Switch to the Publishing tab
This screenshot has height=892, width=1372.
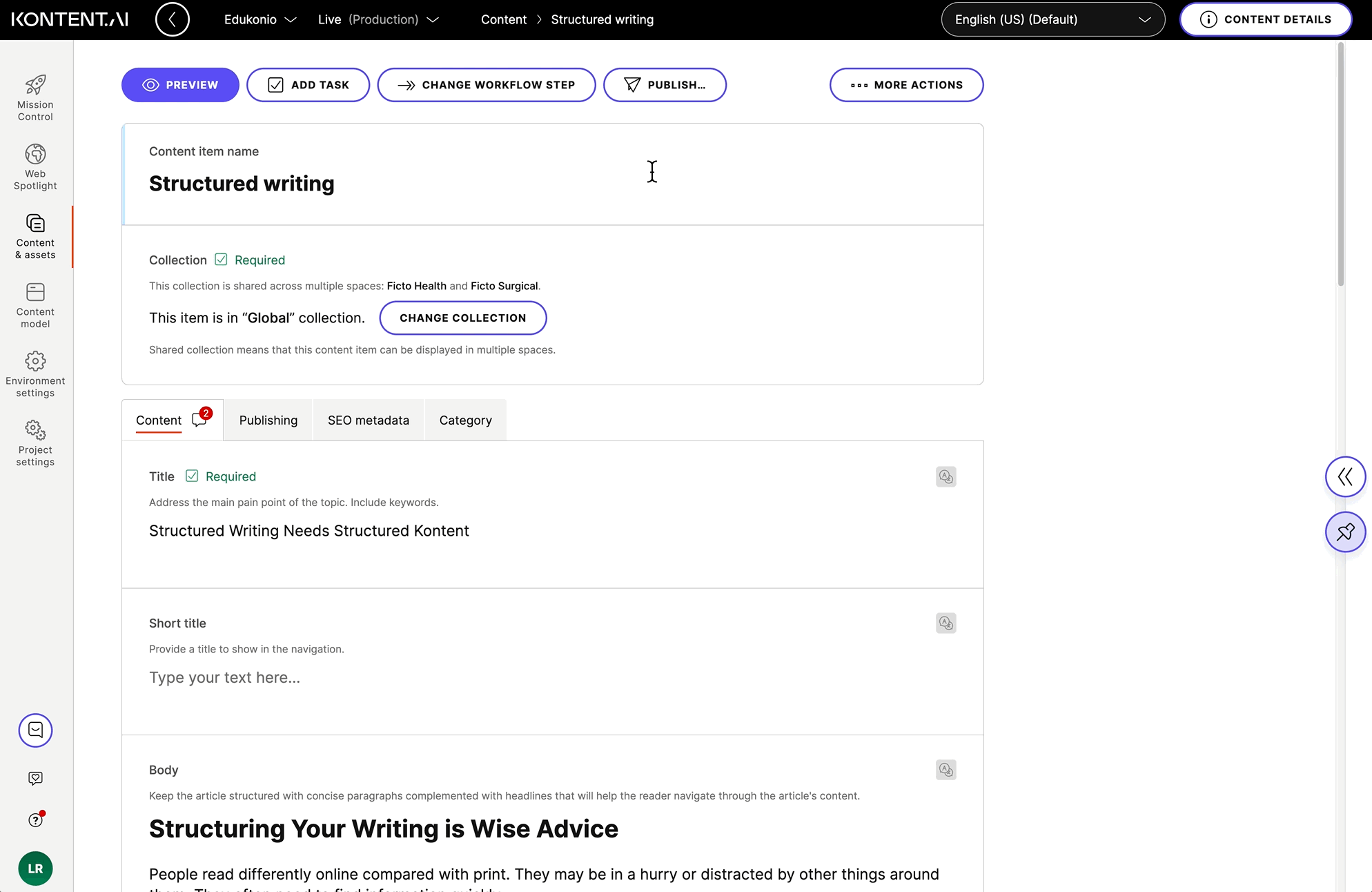point(268,420)
